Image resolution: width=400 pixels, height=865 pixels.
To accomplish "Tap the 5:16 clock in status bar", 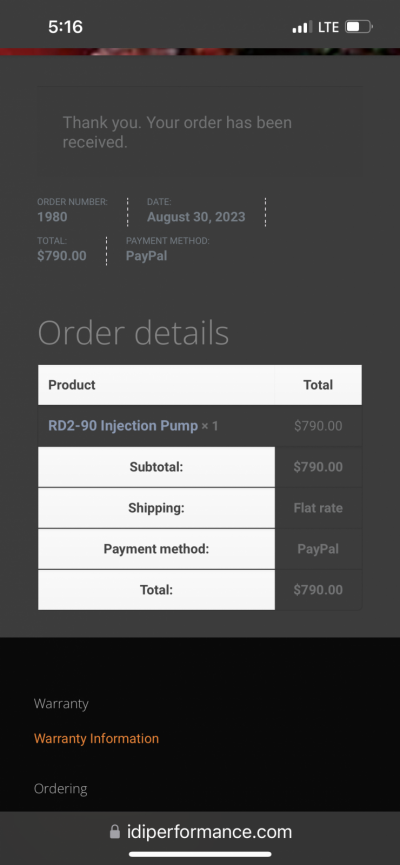I will [x=65, y=26].
